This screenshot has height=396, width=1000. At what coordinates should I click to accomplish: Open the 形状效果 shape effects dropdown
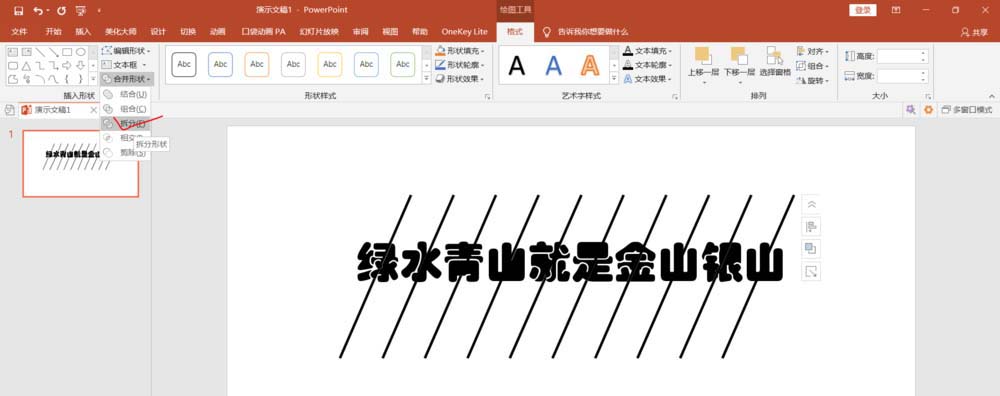click(x=460, y=78)
